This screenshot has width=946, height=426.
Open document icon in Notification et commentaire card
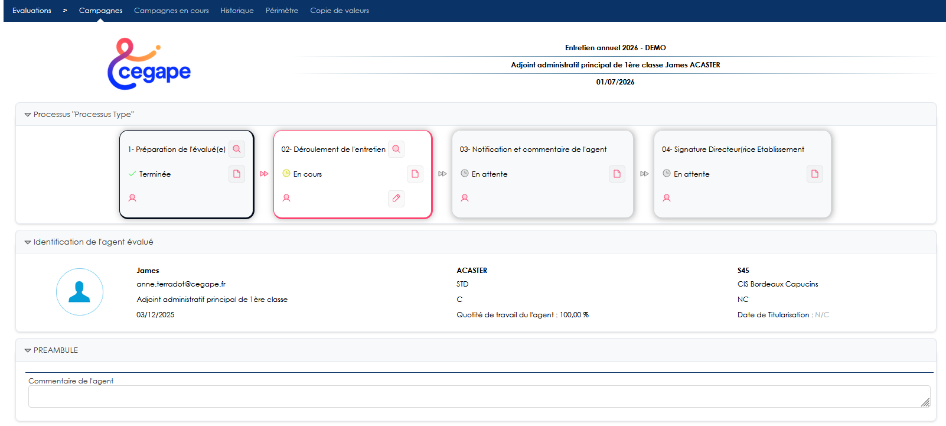point(617,174)
